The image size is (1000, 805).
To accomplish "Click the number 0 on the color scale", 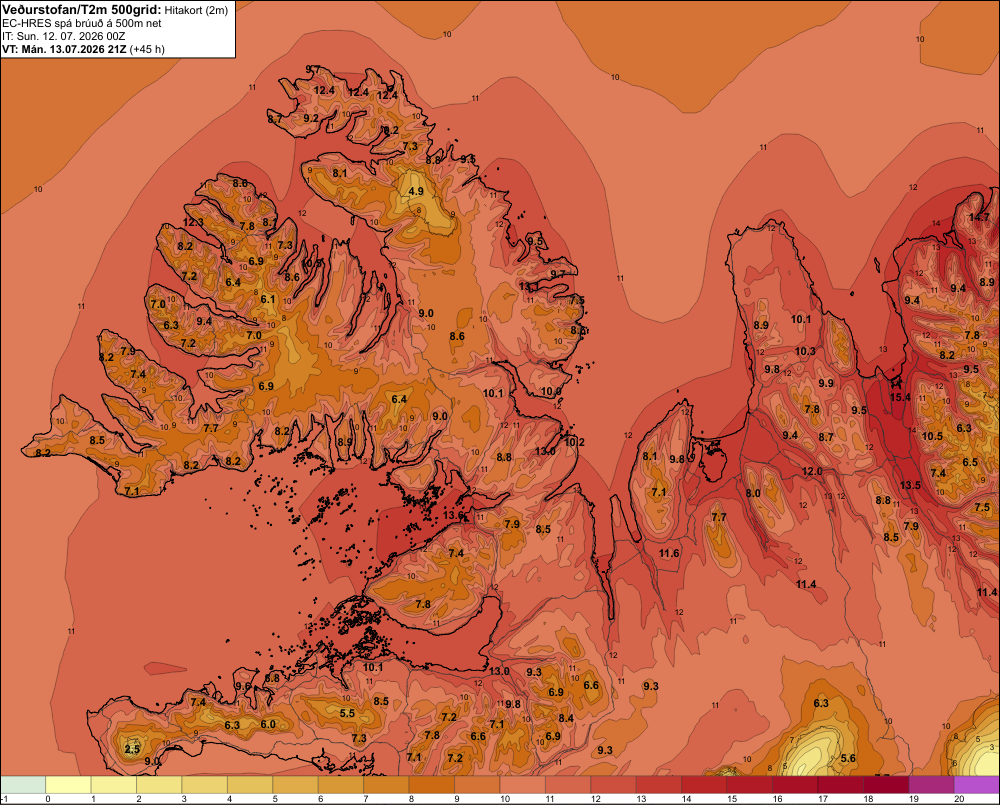I will tap(48, 799).
